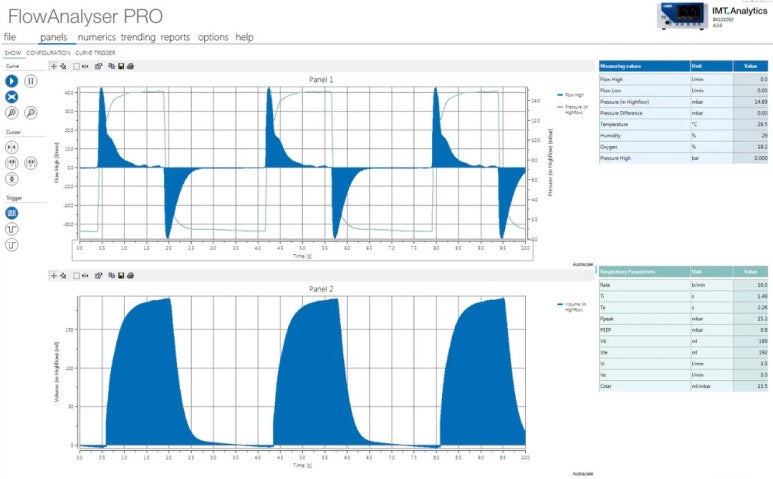Print Panel 2 chart
The height and width of the screenshot is (479, 773).
tap(130, 275)
